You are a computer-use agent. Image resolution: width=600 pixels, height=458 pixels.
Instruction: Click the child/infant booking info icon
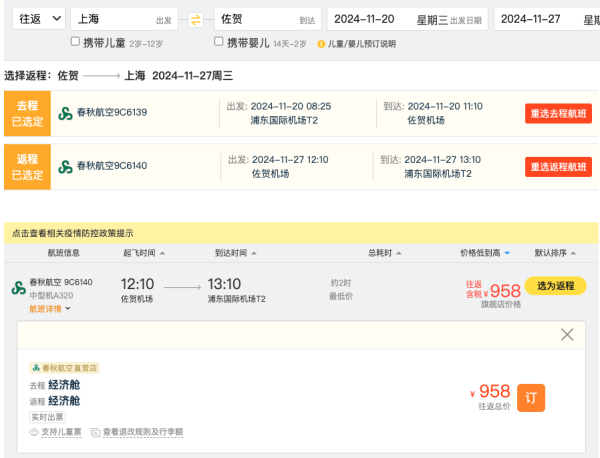click(321, 44)
